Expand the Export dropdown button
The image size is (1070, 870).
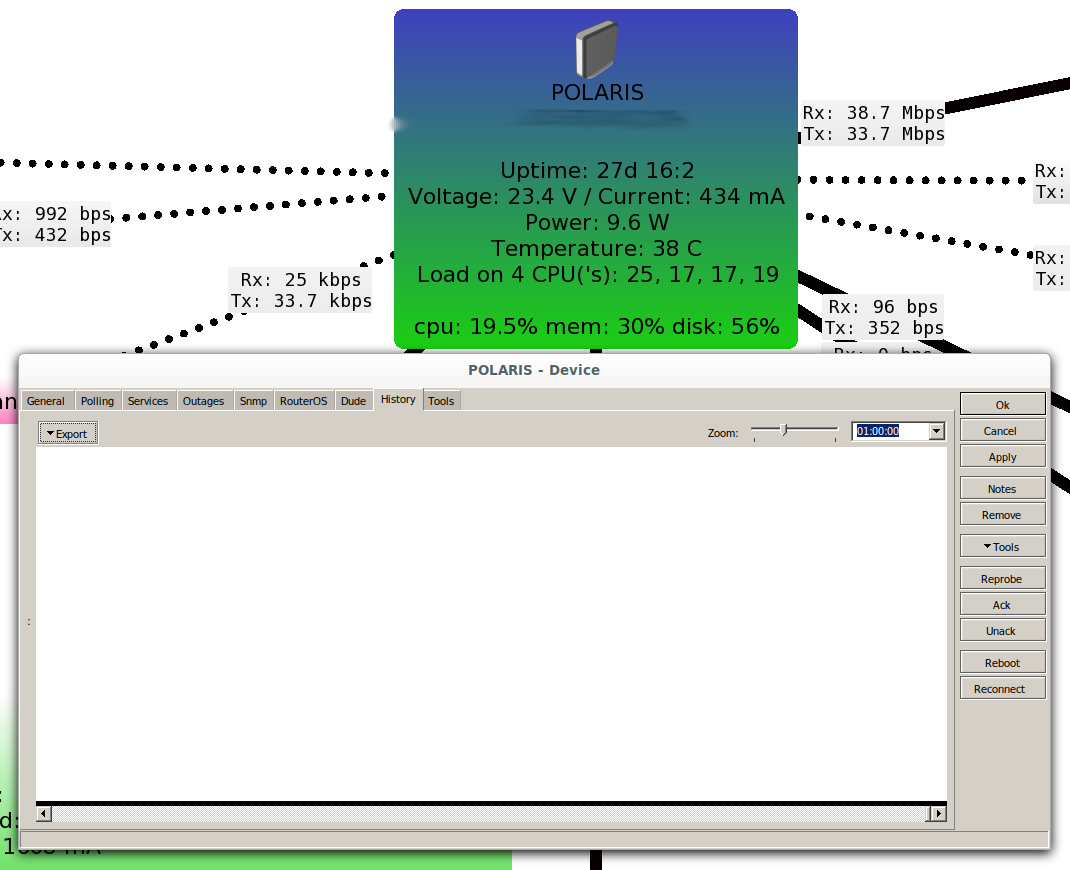[68, 433]
